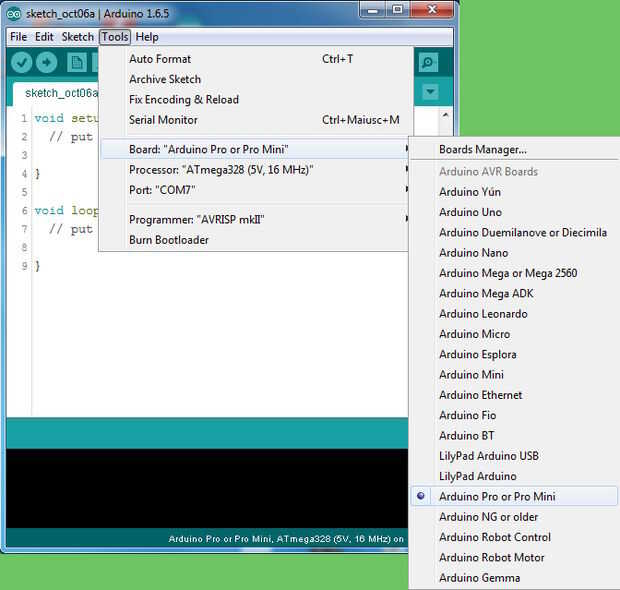This screenshot has height=590, width=620.
Task: Click the black console output area
Action: coord(207,488)
